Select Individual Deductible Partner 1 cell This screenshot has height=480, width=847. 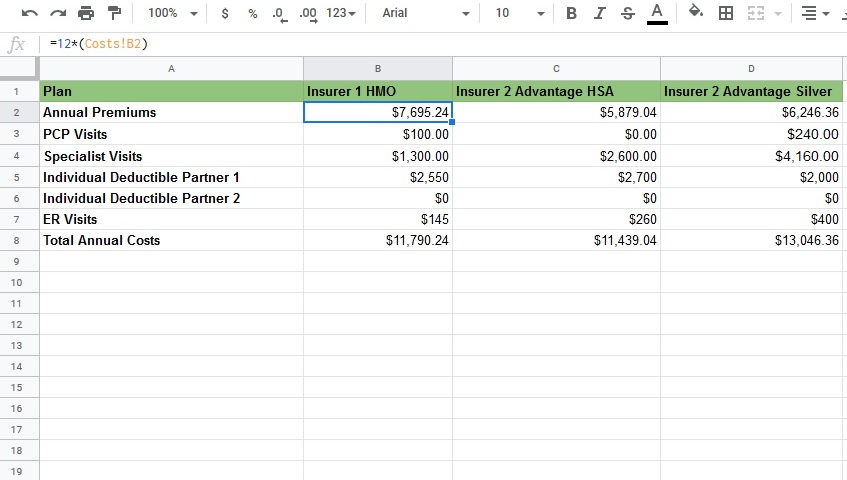[171, 177]
